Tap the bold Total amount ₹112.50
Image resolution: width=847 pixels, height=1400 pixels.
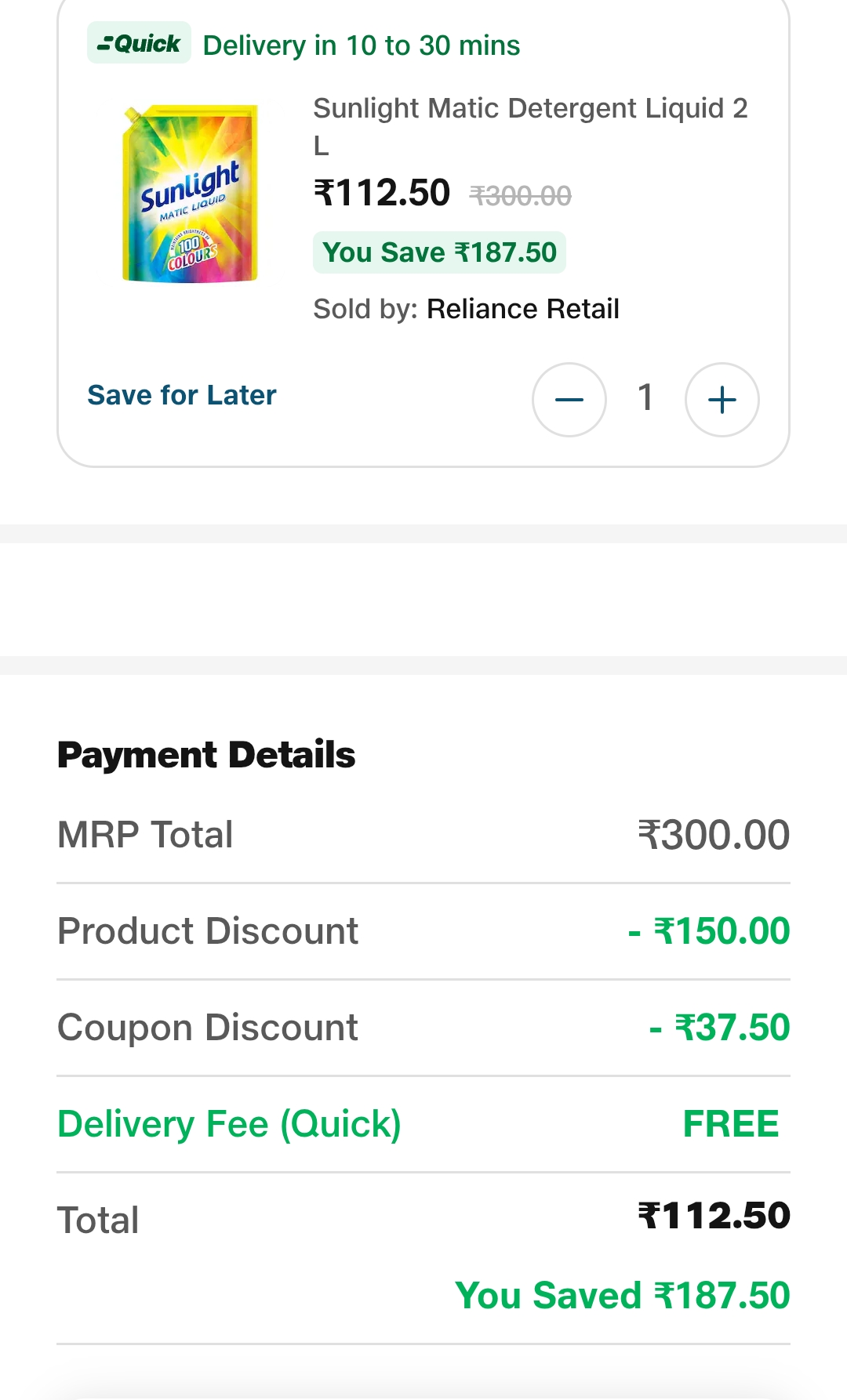click(x=714, y=1216)
